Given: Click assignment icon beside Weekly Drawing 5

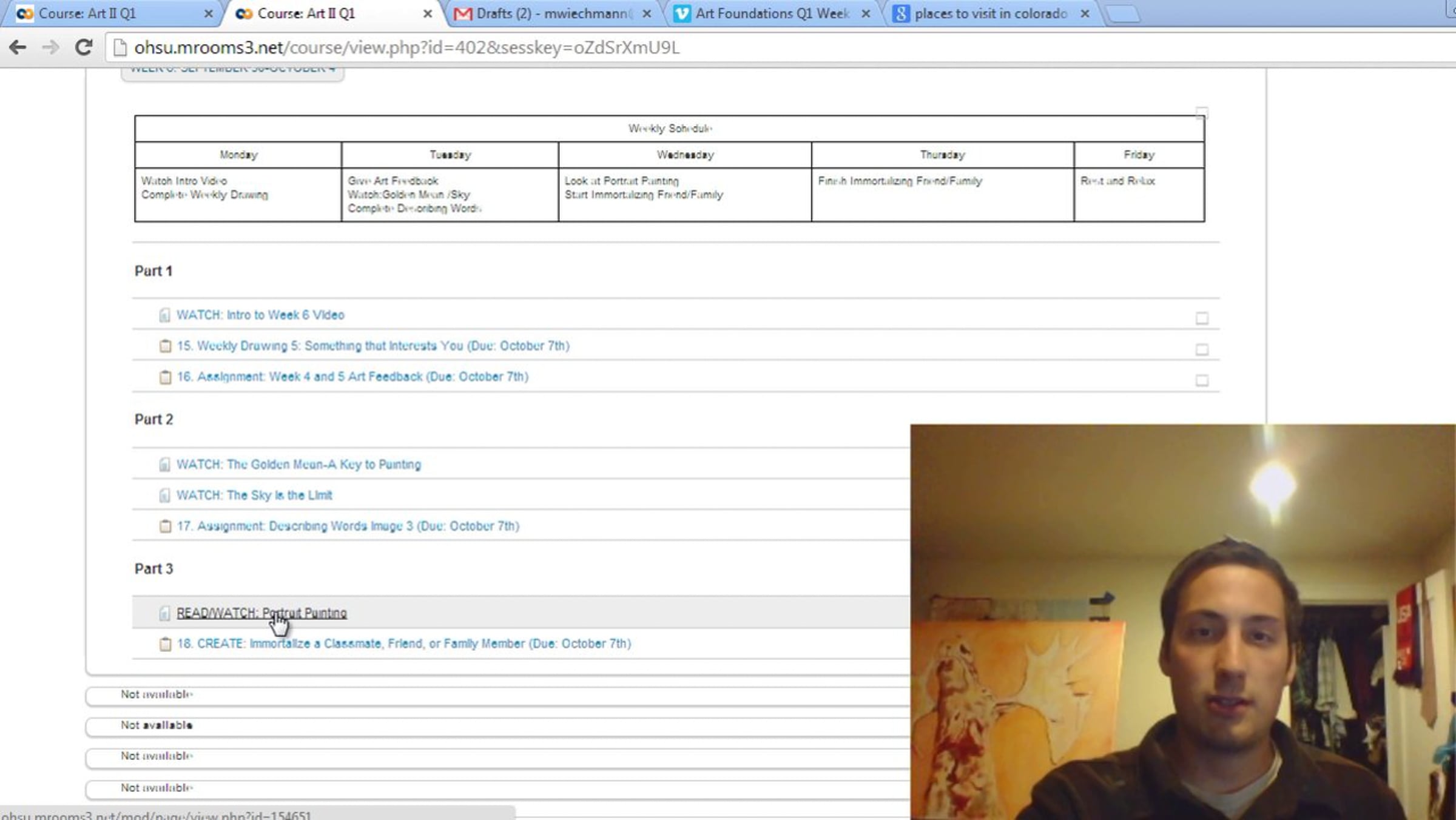Looking at the screenshot, I should point(165,346).
